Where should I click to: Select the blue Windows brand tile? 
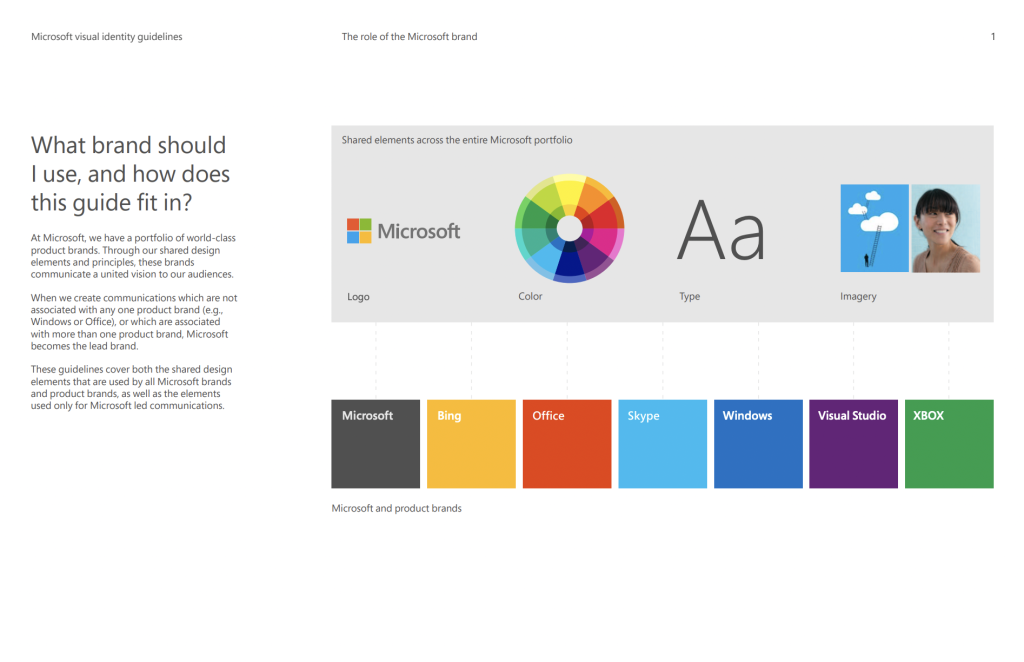[x=758, y=444]
